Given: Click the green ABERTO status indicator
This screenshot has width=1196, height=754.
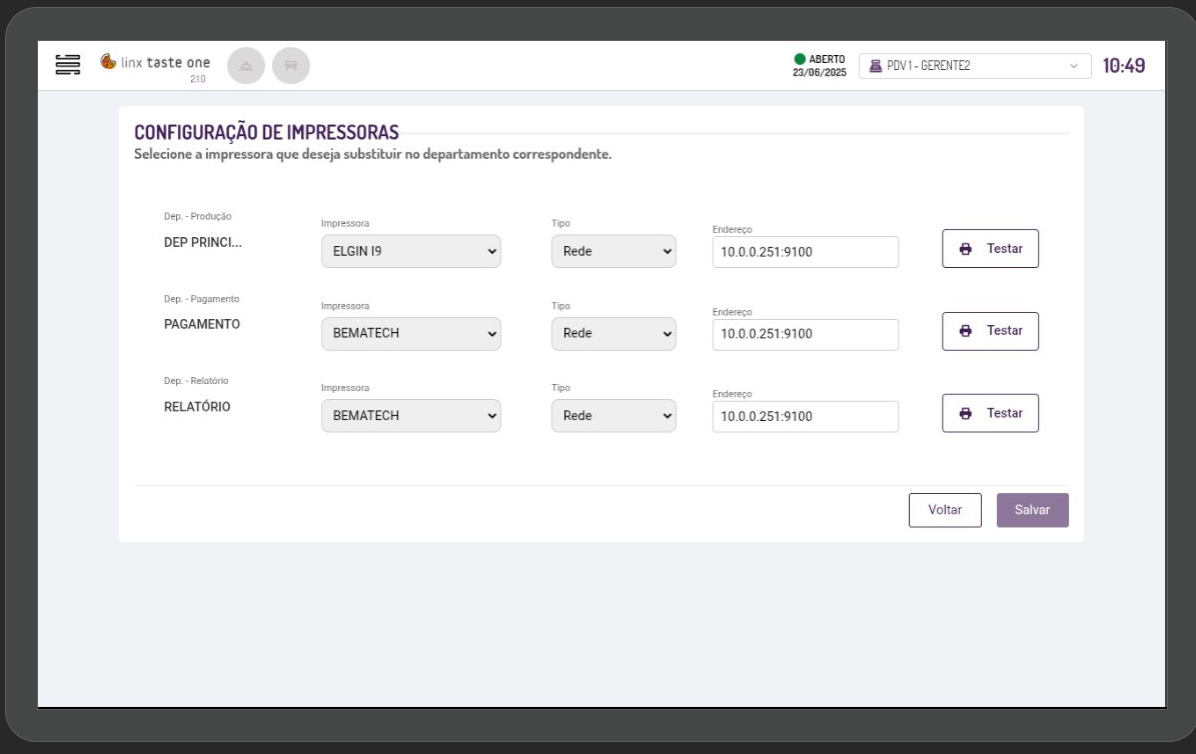Looking at the screenshot, I should [800, 58].
